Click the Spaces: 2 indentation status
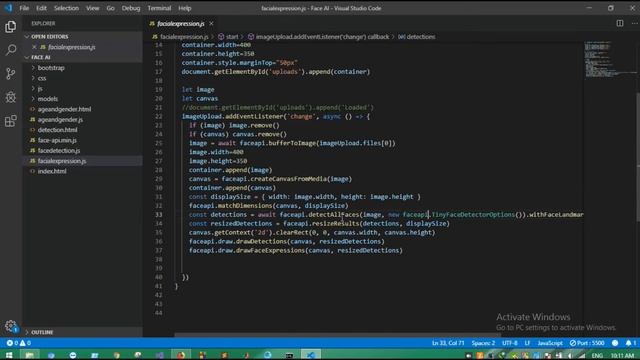640x360 pixels. (483, 343)
